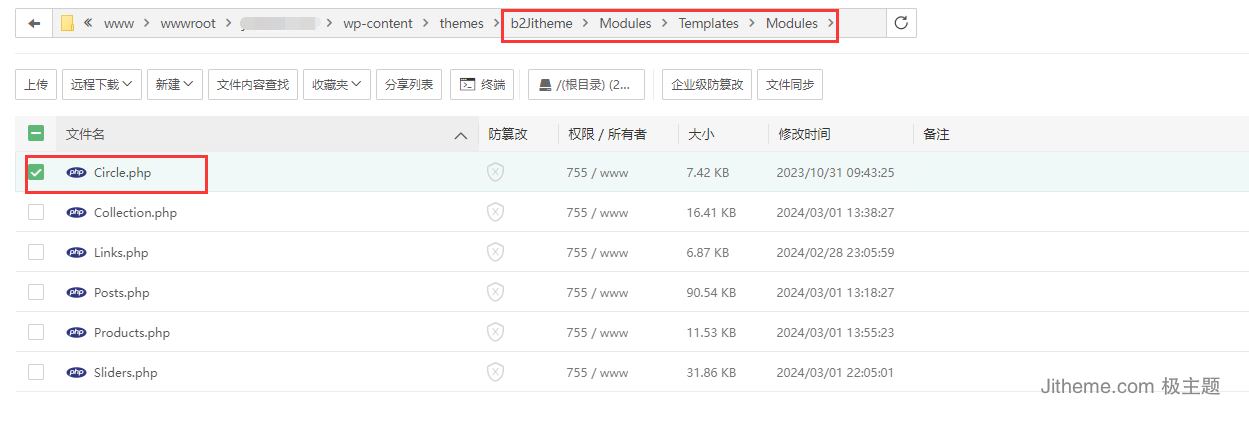Image resolution: width=1249 pixels, height=423 pixels.
Task: Click the PHP file icon beside Sliders.php
Action: click(x=76, y=373)
